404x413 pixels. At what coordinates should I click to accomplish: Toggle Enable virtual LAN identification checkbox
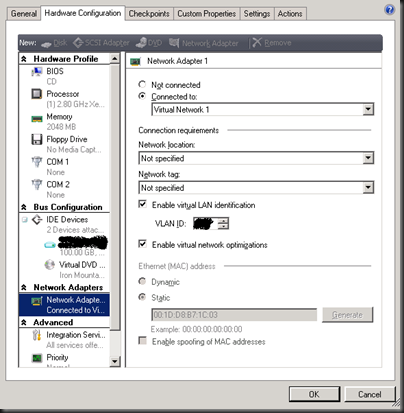[142, 204]
